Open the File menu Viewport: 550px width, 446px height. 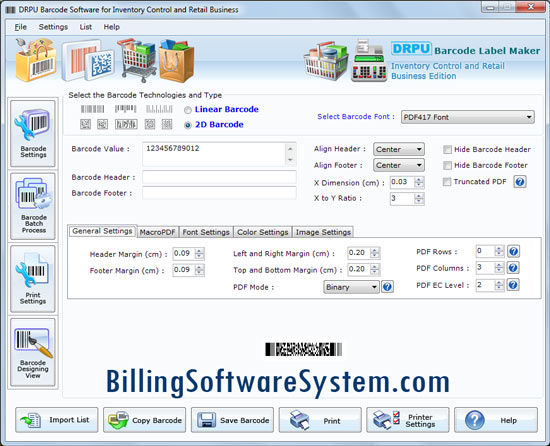coord(21,27)
